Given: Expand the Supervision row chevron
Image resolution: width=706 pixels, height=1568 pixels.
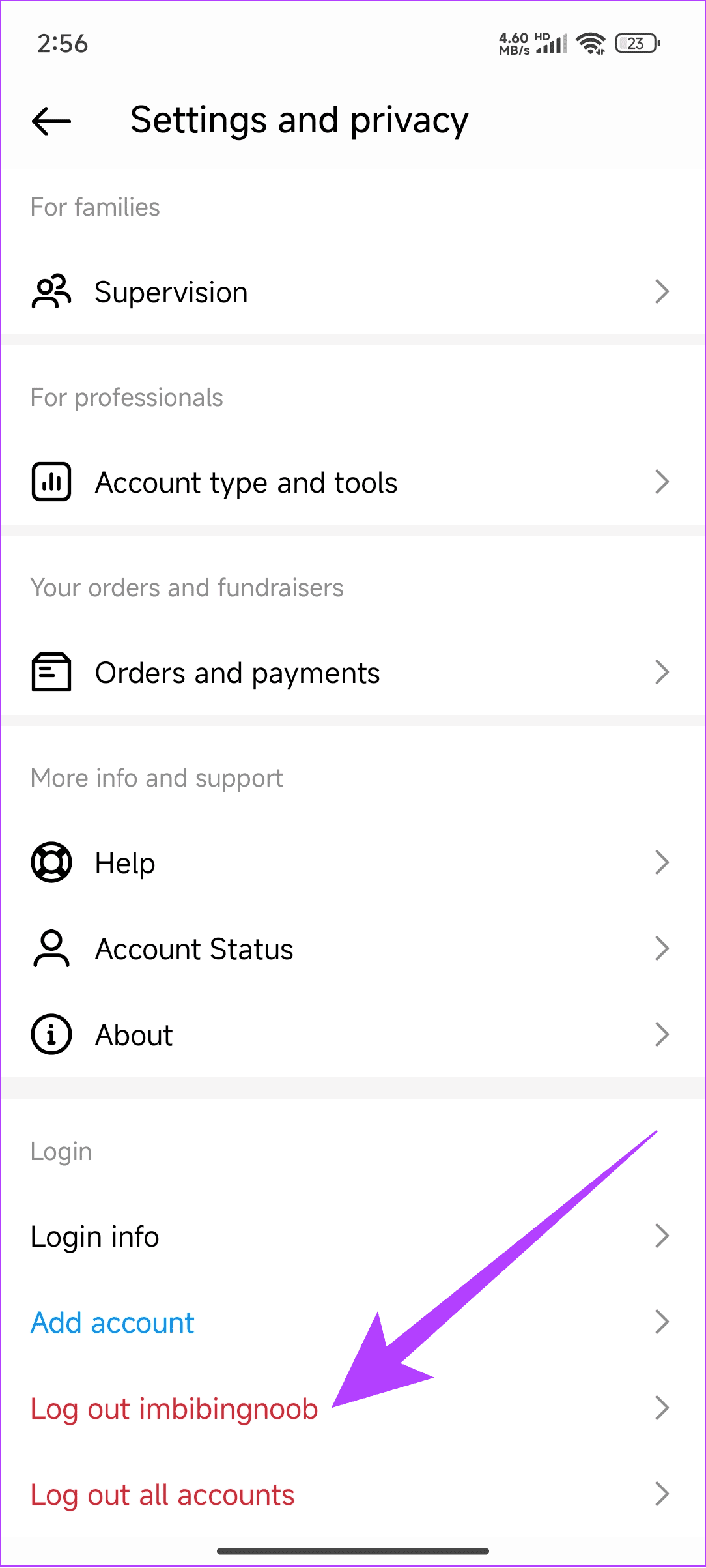Looking at the screenshot, I should click(x=662, y=291).
